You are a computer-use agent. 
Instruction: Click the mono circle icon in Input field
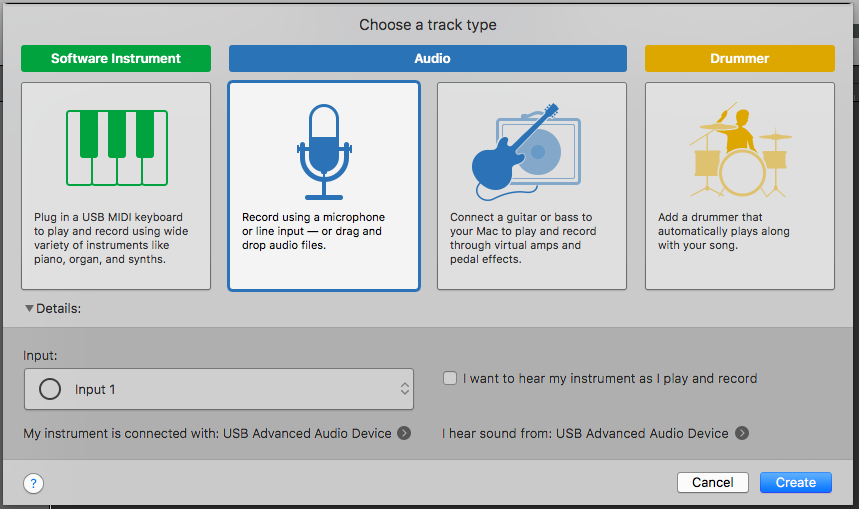pyautogui.click(x=50, y=390)
